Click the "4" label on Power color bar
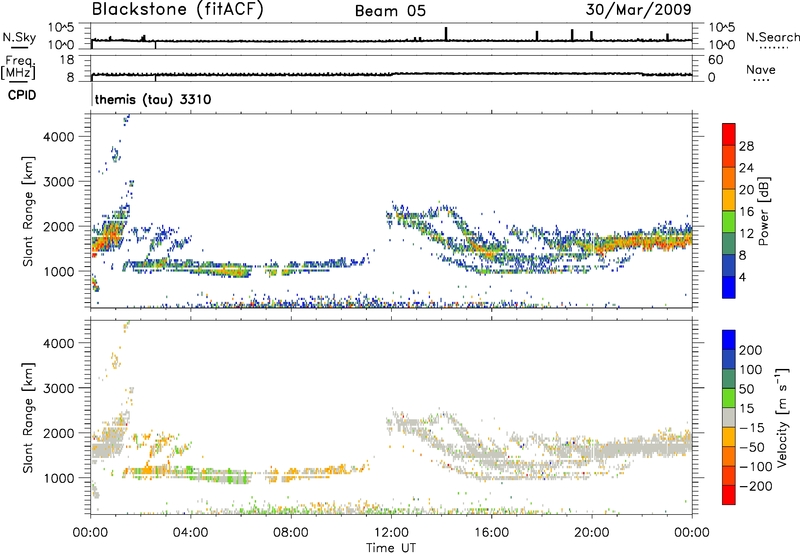Screen dimensions: 800x554 coord(742,277)
